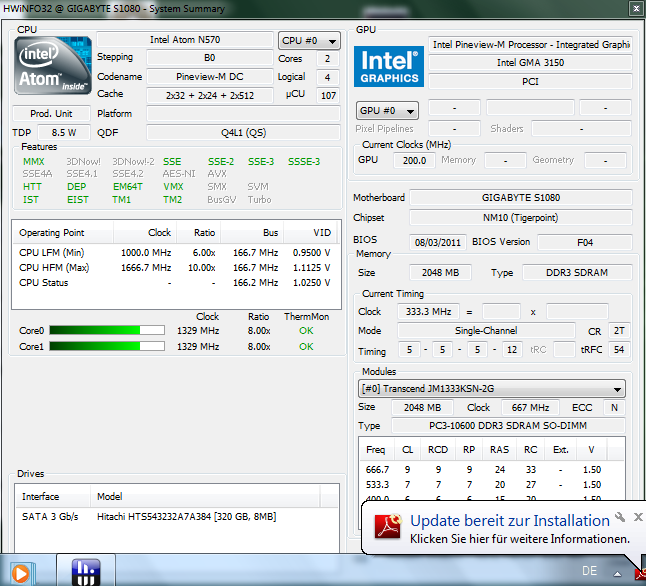
Task: Click the drives Interface column header
Action: (x=53, y=496)
